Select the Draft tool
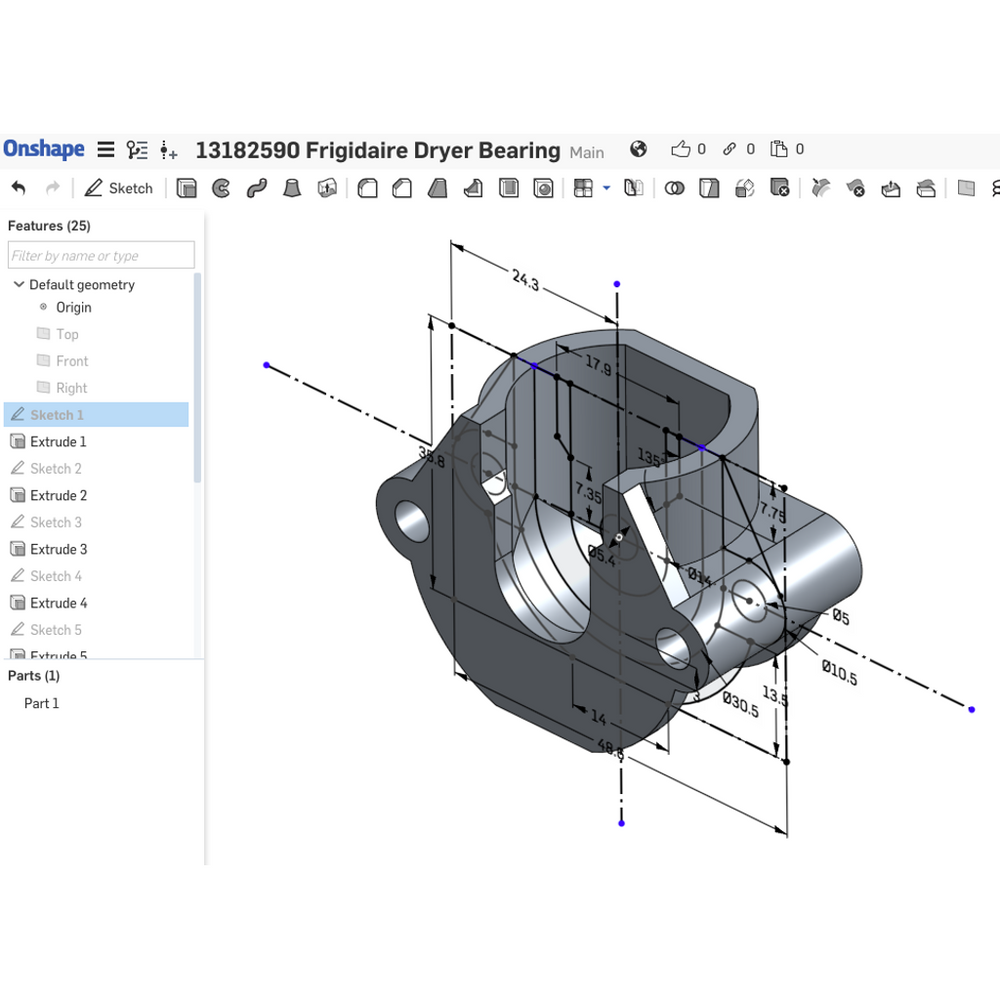The height and width of the screenshot is (1000, 1000). coord(438,188)
